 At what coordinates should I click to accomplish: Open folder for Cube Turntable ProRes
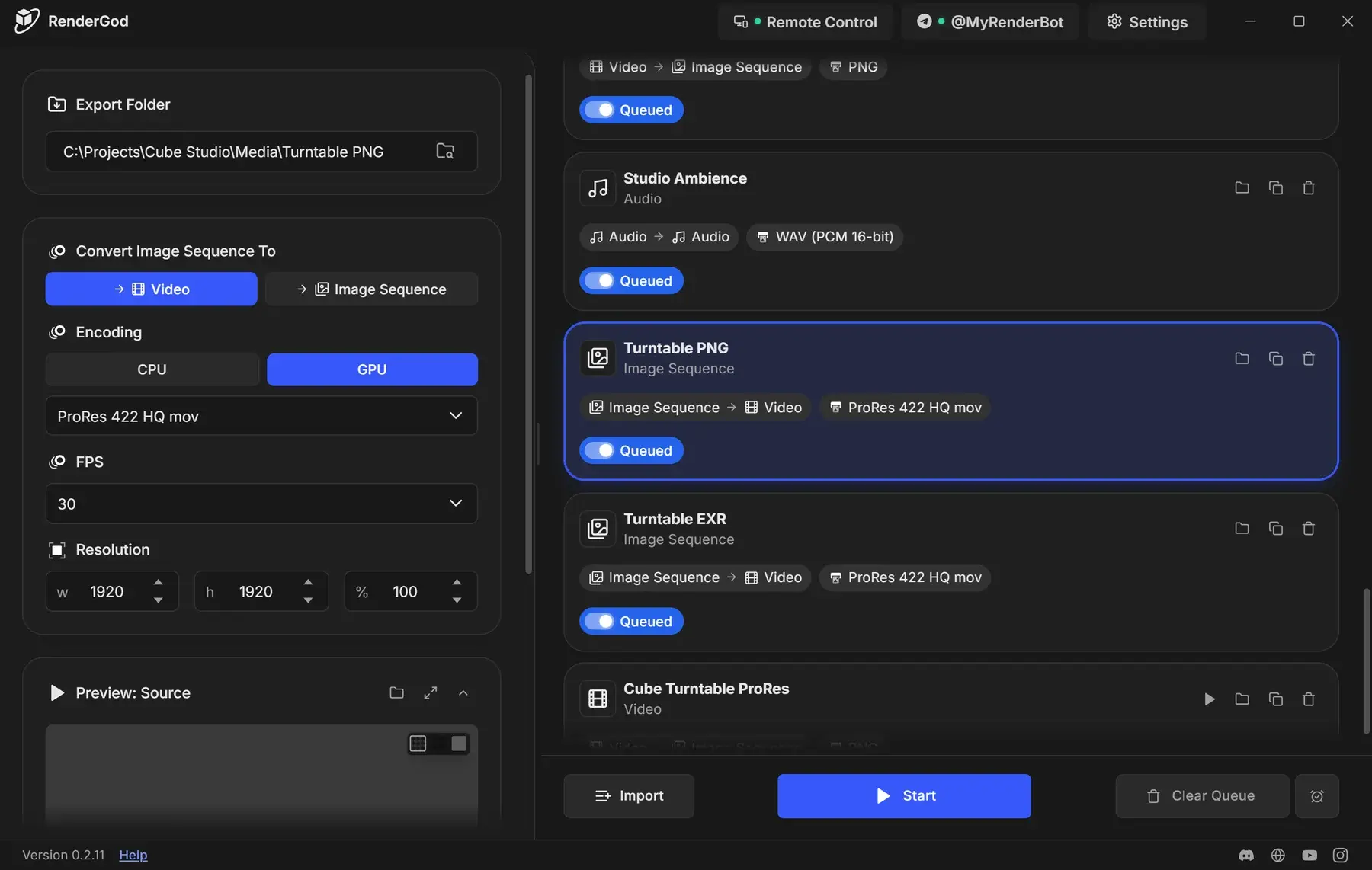[1242, 699]
